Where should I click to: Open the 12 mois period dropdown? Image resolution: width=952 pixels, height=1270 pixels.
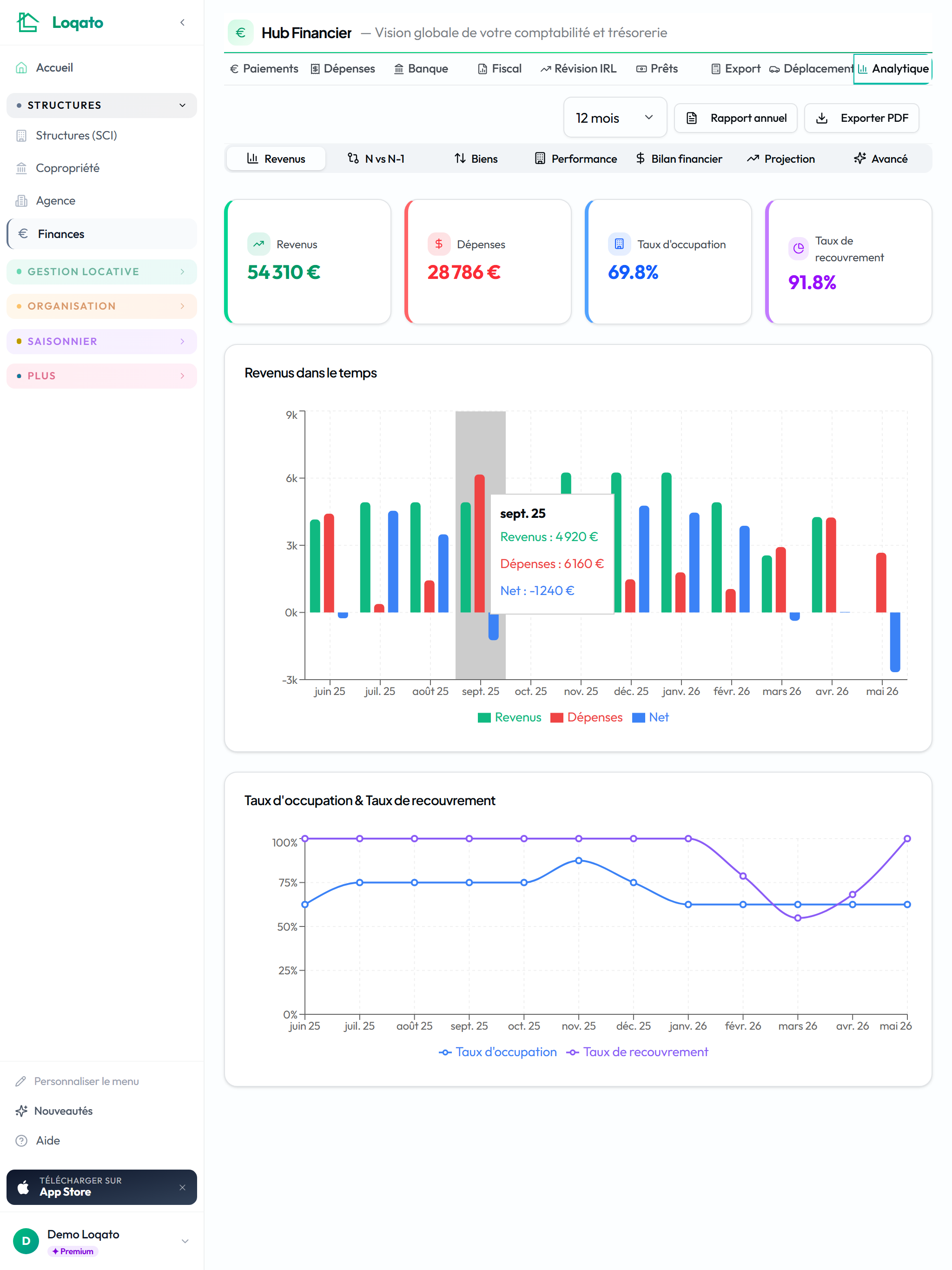[x=615, y=118]
